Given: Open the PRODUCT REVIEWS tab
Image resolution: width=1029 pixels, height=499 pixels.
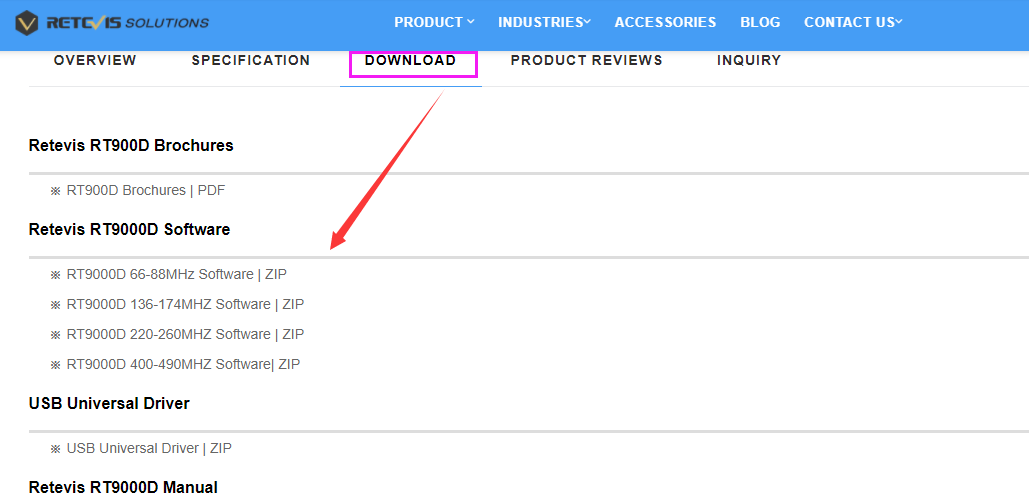Looking at the screenshot, I should 587,60.
